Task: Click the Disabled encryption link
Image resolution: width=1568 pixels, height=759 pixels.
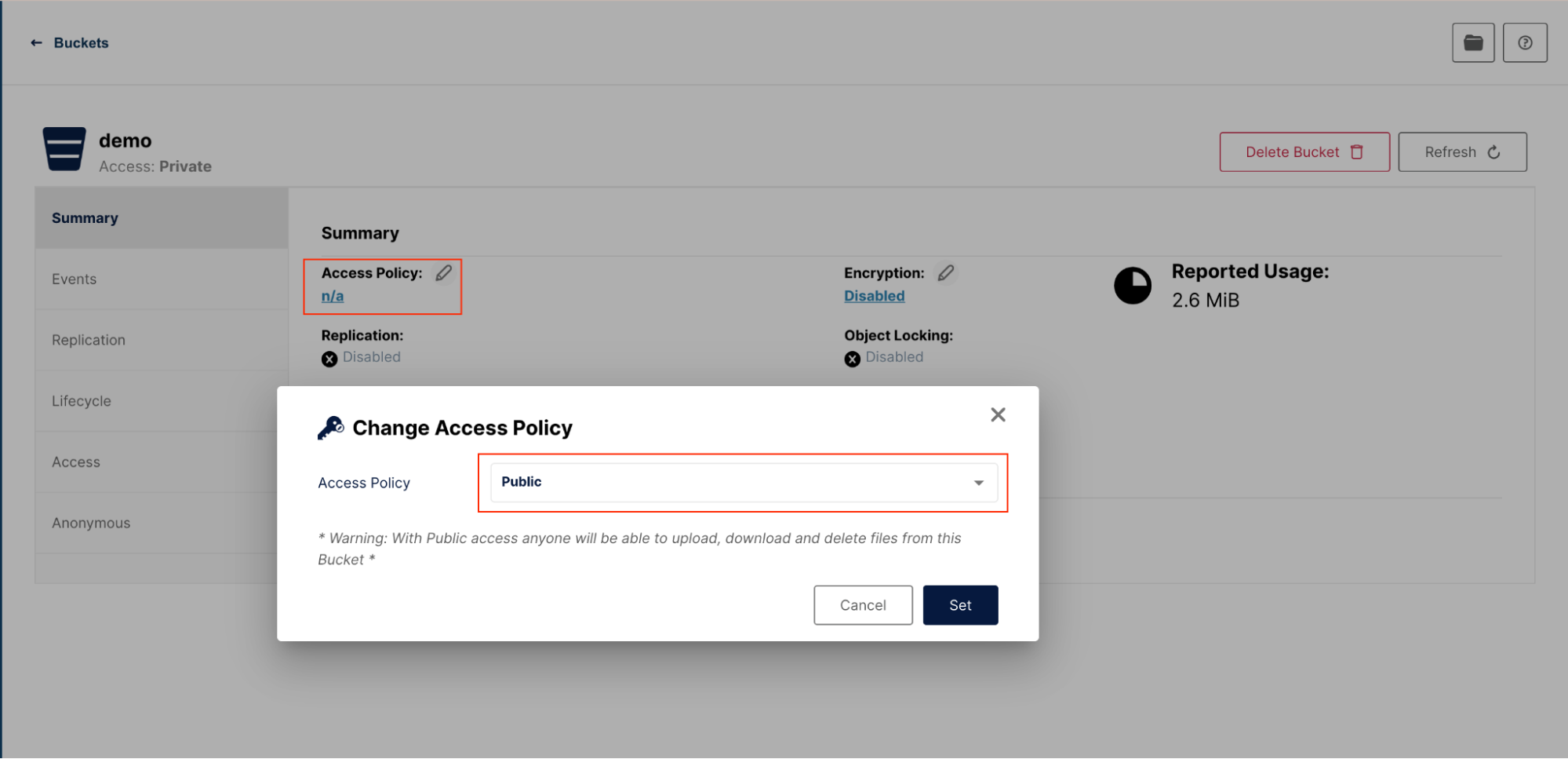Action: point(874,296)
